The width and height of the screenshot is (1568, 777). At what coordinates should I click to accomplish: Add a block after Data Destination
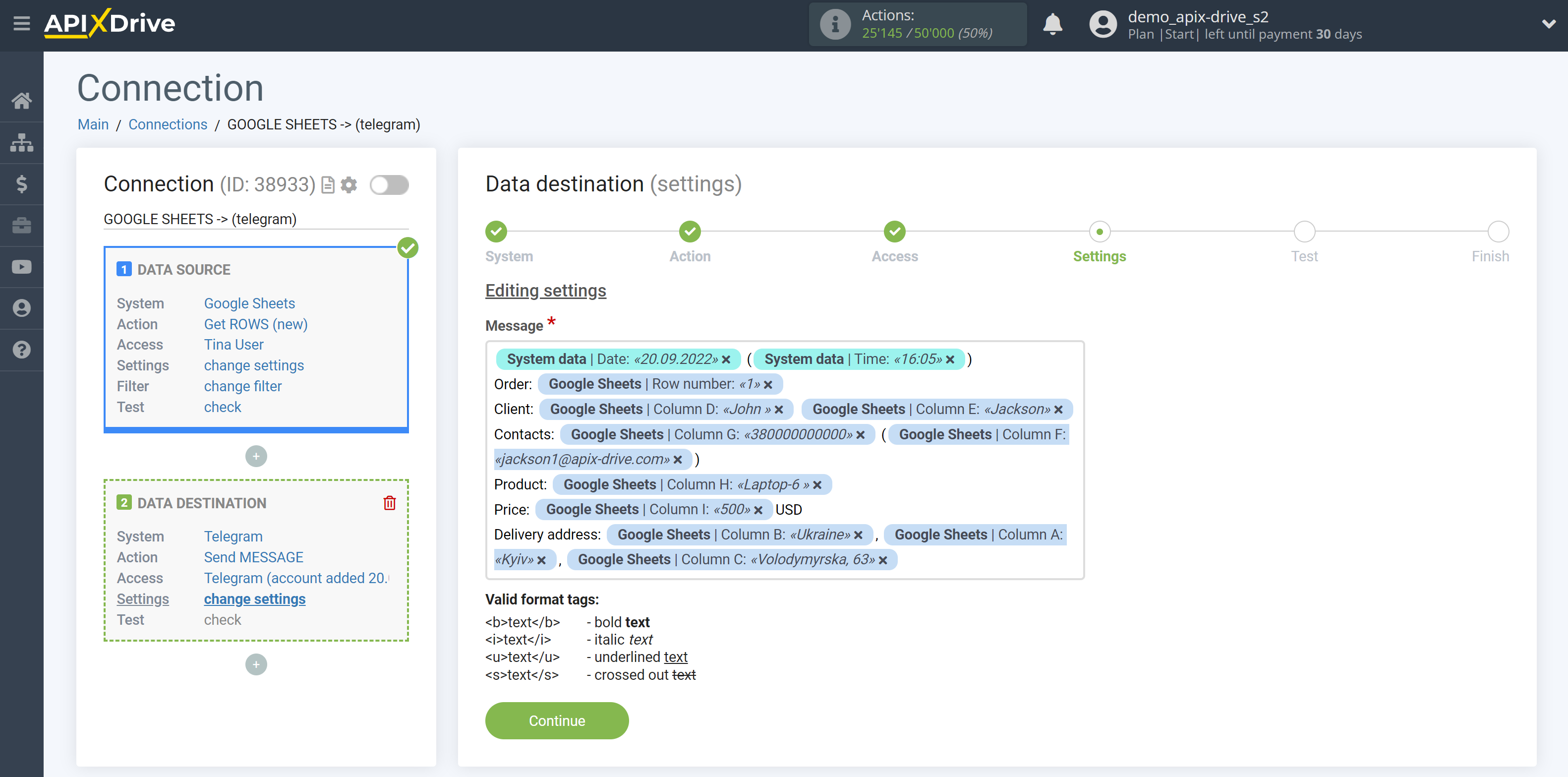coord(256,664)
